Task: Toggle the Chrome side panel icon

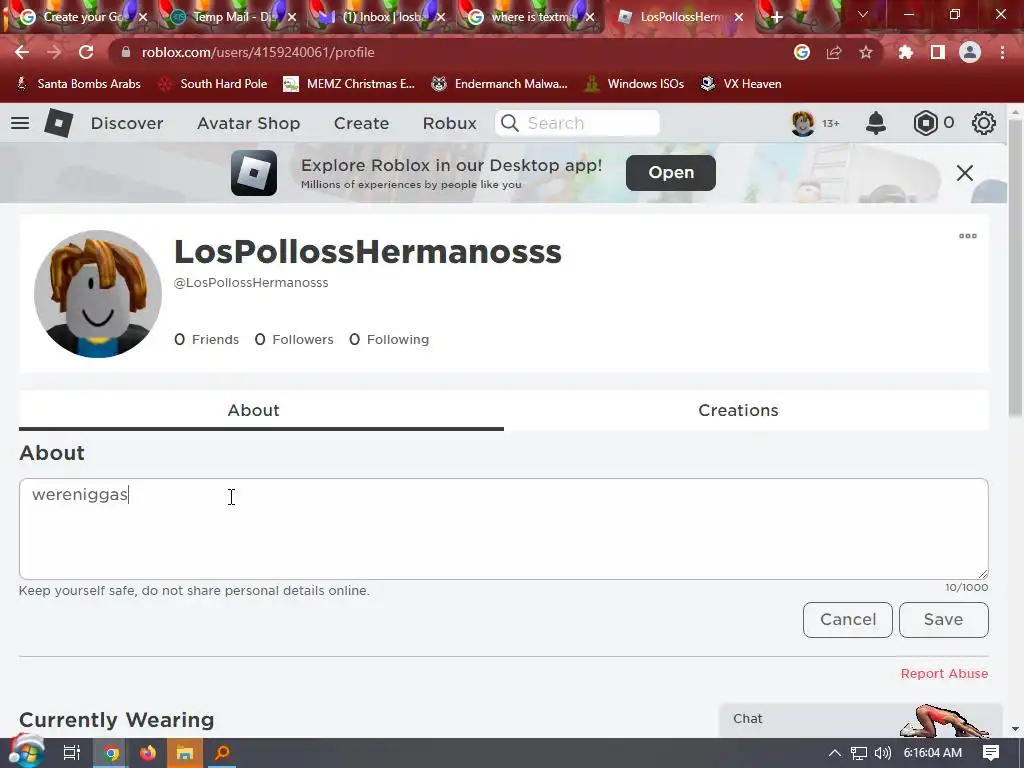Action: [938, 52]
